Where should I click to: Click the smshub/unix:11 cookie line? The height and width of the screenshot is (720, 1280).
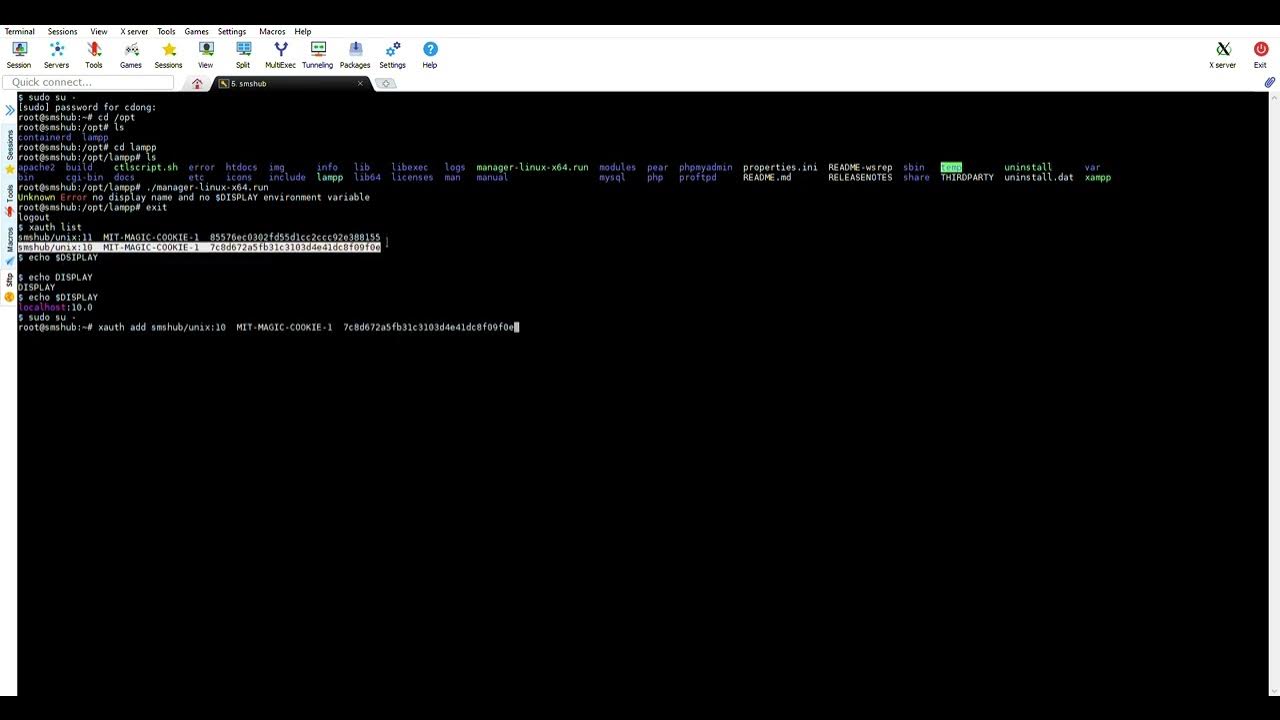199,237
